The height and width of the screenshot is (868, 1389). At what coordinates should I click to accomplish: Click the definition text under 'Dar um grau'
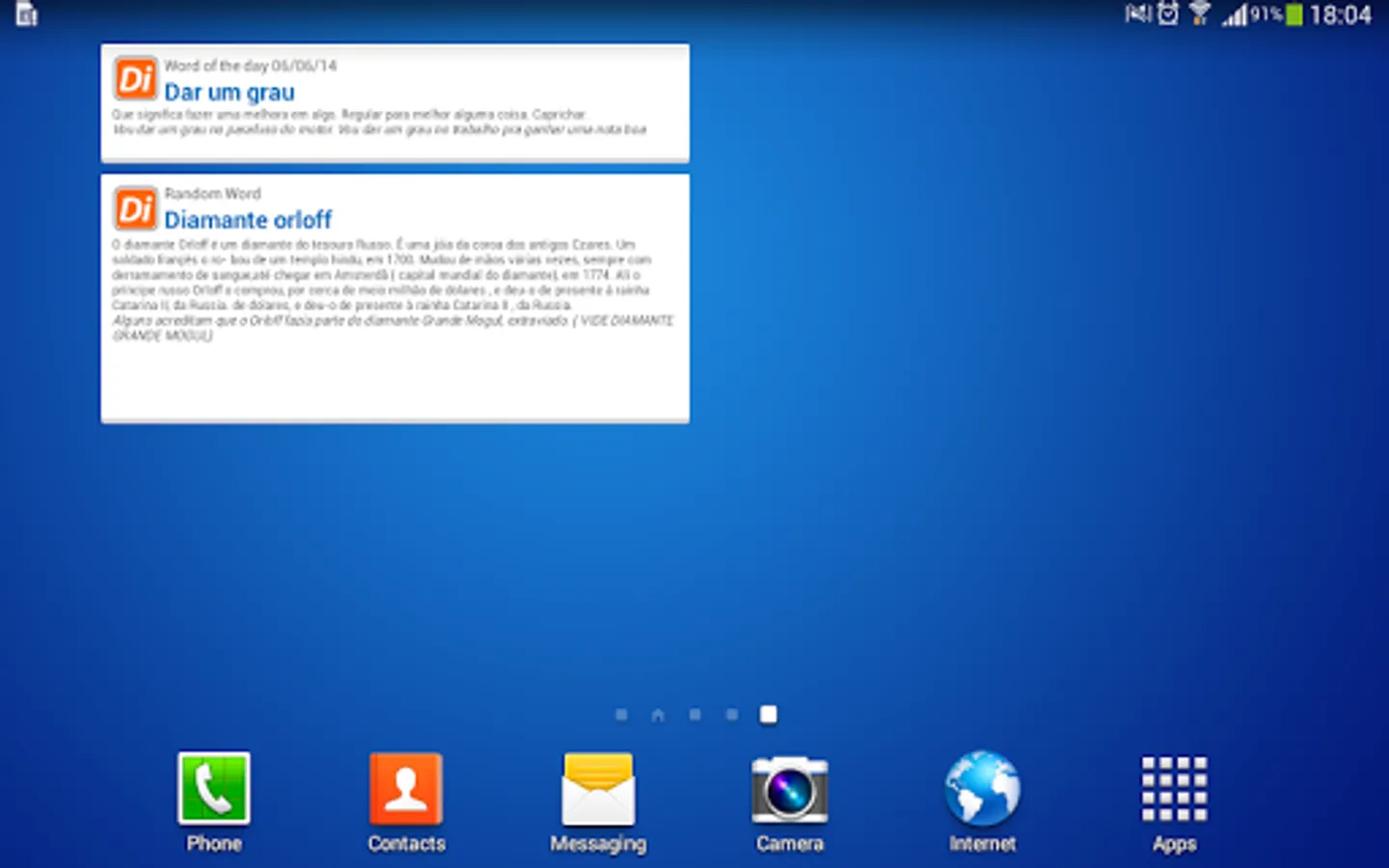379,122
